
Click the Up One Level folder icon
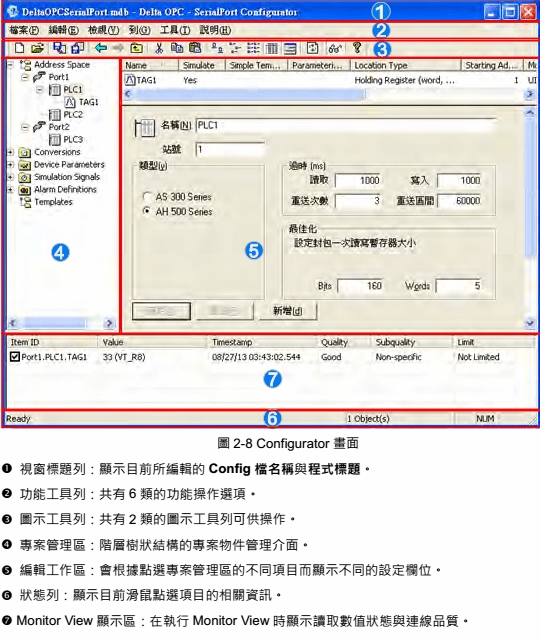click(136, 48)
